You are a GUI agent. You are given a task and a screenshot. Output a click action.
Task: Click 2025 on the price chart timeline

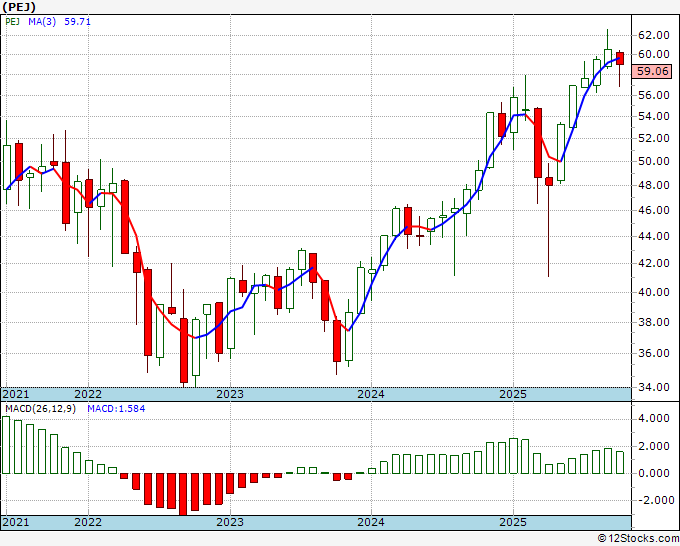point(513,394)
